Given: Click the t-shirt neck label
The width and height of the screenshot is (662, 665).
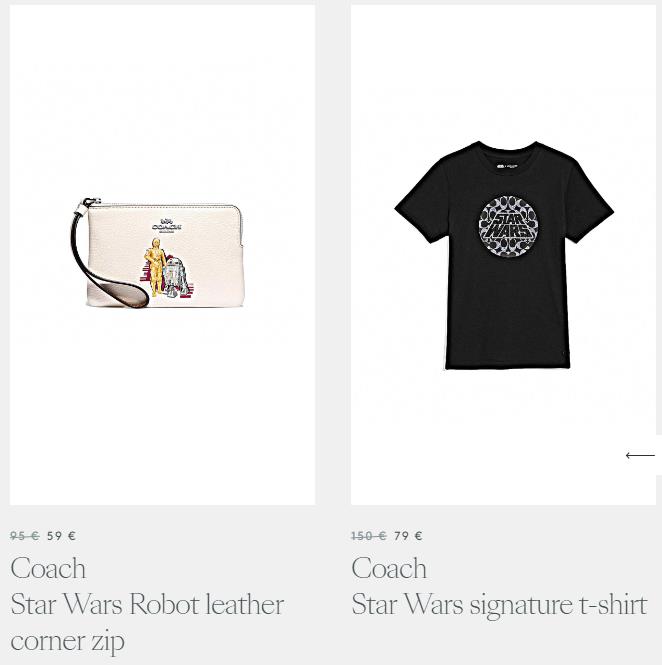Looking at the screenshot, I should 508,167.
